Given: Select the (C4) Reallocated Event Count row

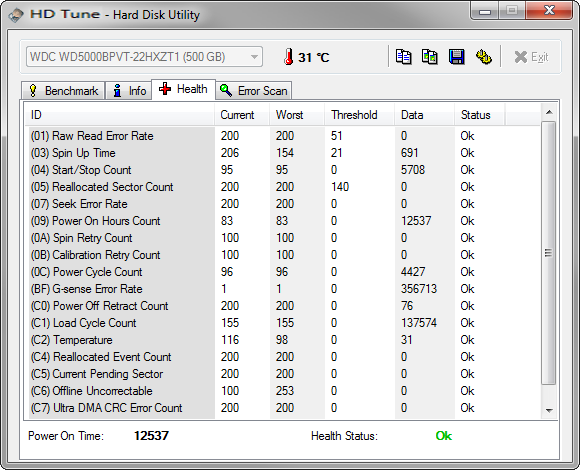Looking at the screenshot, I should pos(283,357).
